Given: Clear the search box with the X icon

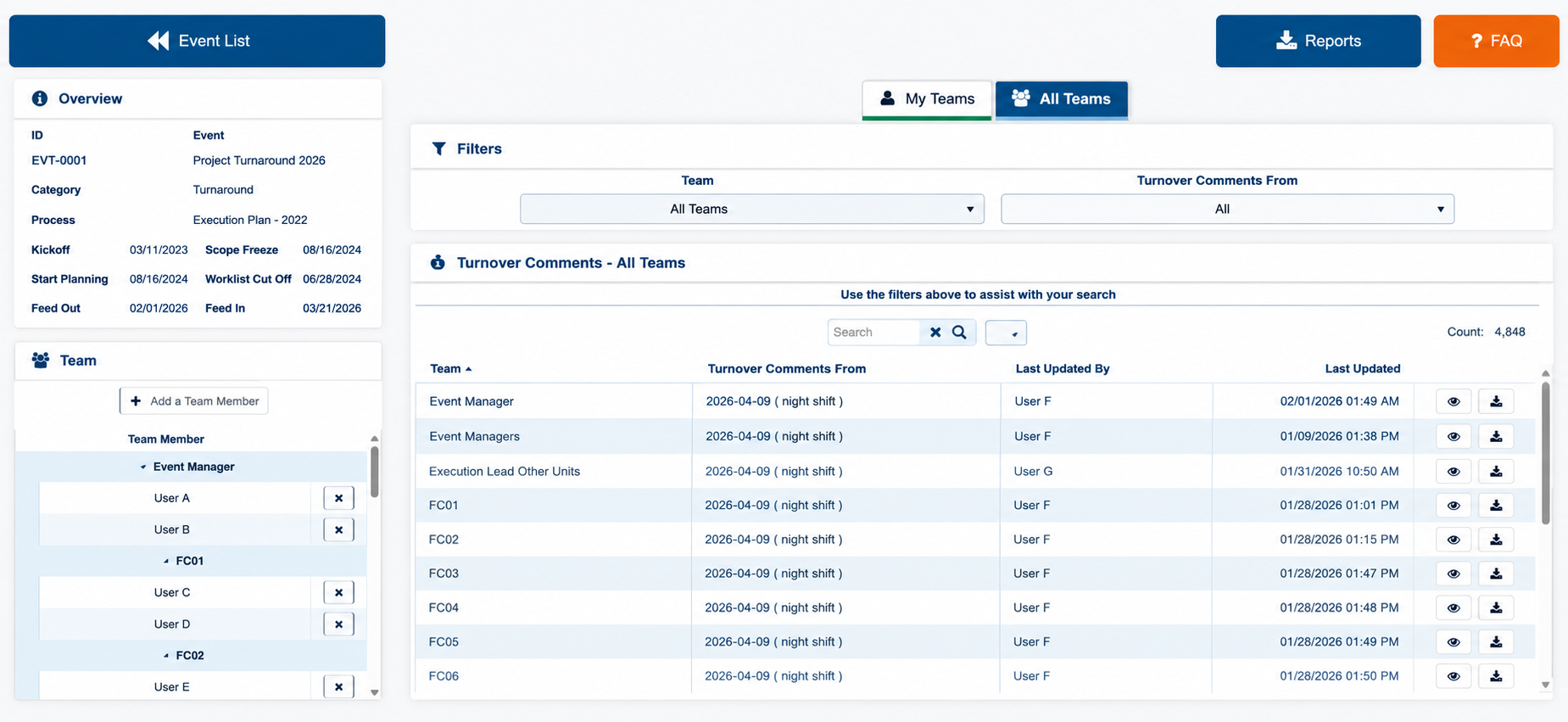Looking at the screenshot, I should 935,333.
